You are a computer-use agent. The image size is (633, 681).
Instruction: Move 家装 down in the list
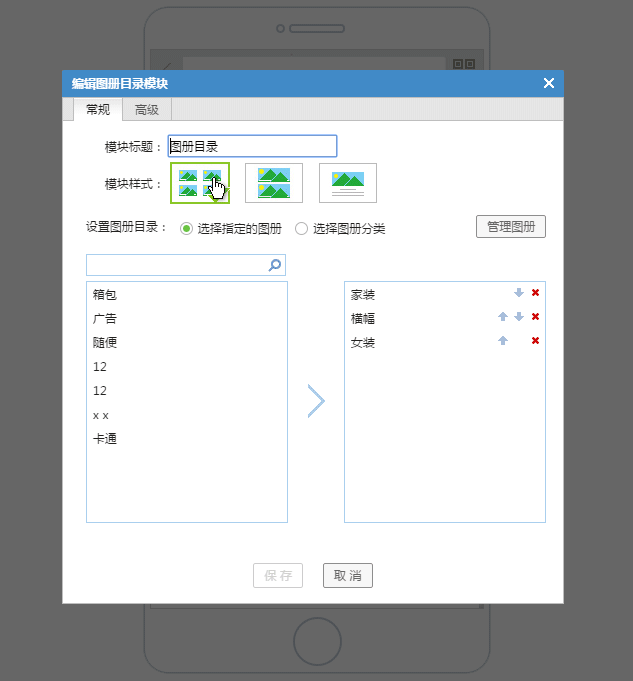519,293
